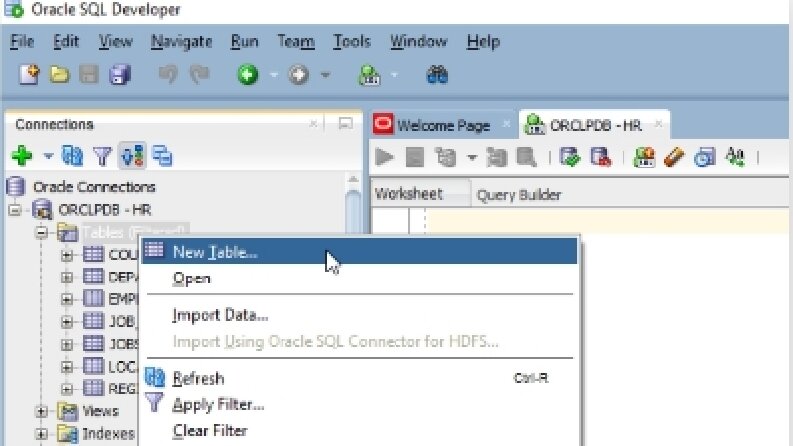Open the Forward navigation dropdown arrow
The height and width of the screenshot is (446, 793).
[325, 75]
